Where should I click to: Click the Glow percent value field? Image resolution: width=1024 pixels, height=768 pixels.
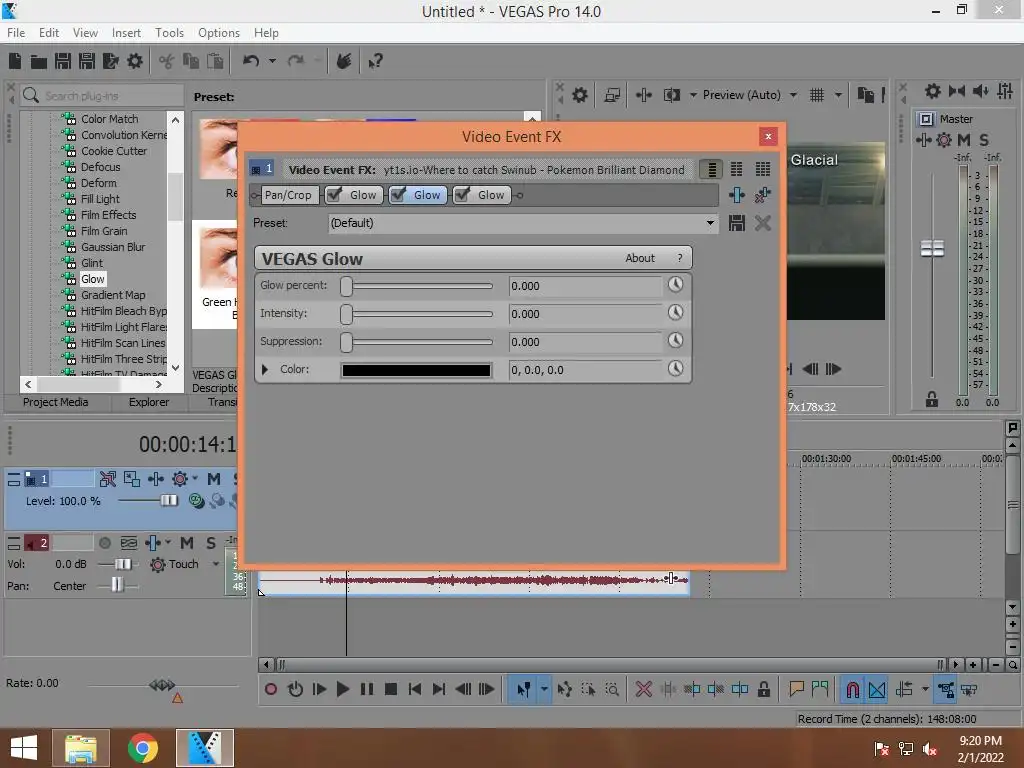coord(586,286)
